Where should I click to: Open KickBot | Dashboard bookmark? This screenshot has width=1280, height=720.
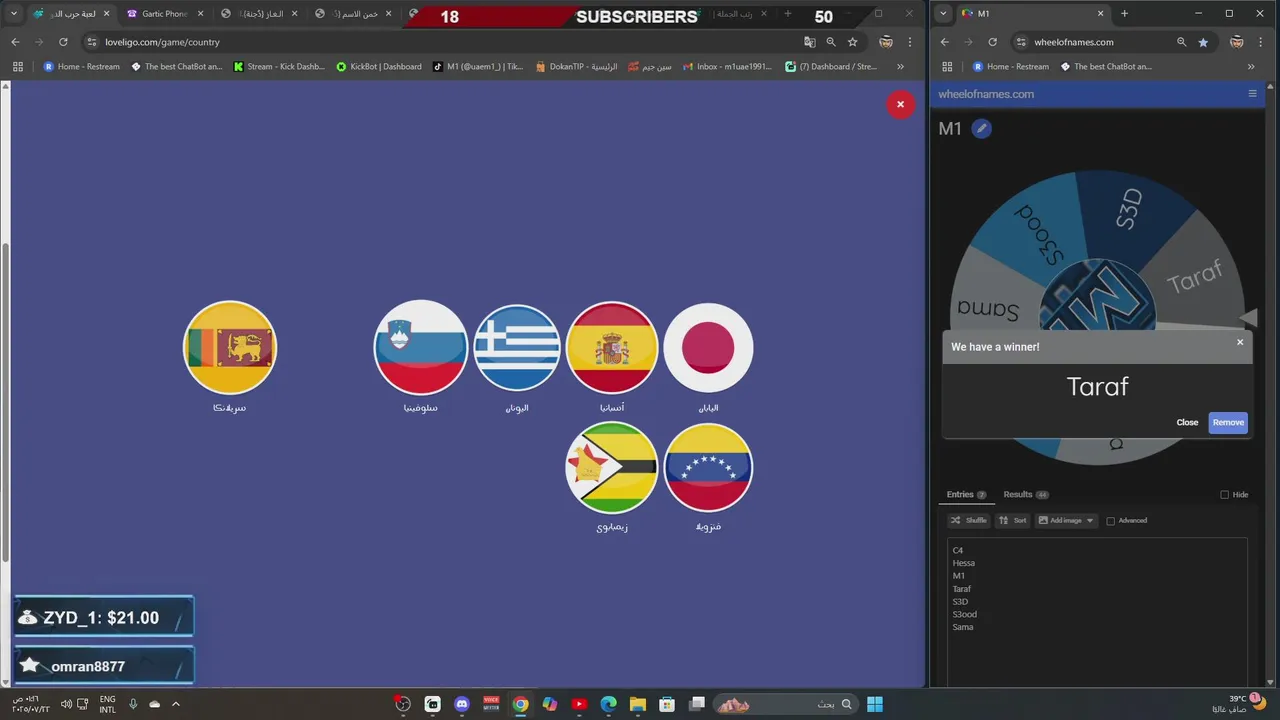(x=379, y=67)
